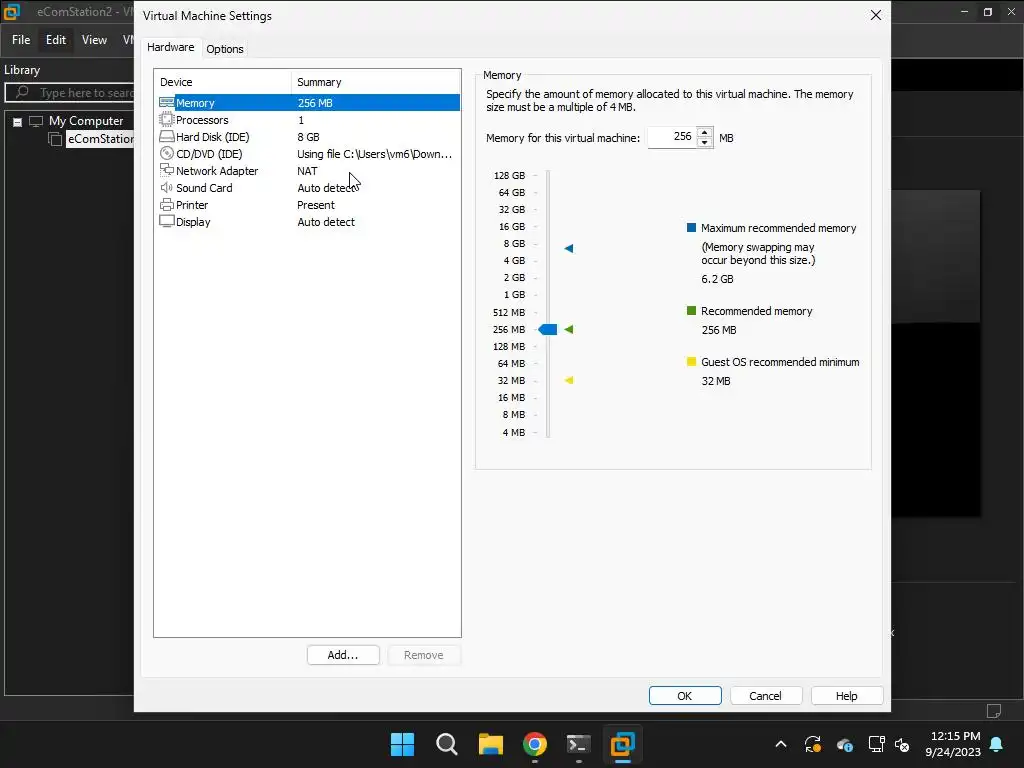
Task: Click the '128 GB' slider scale label
Action: click(509, 176)
